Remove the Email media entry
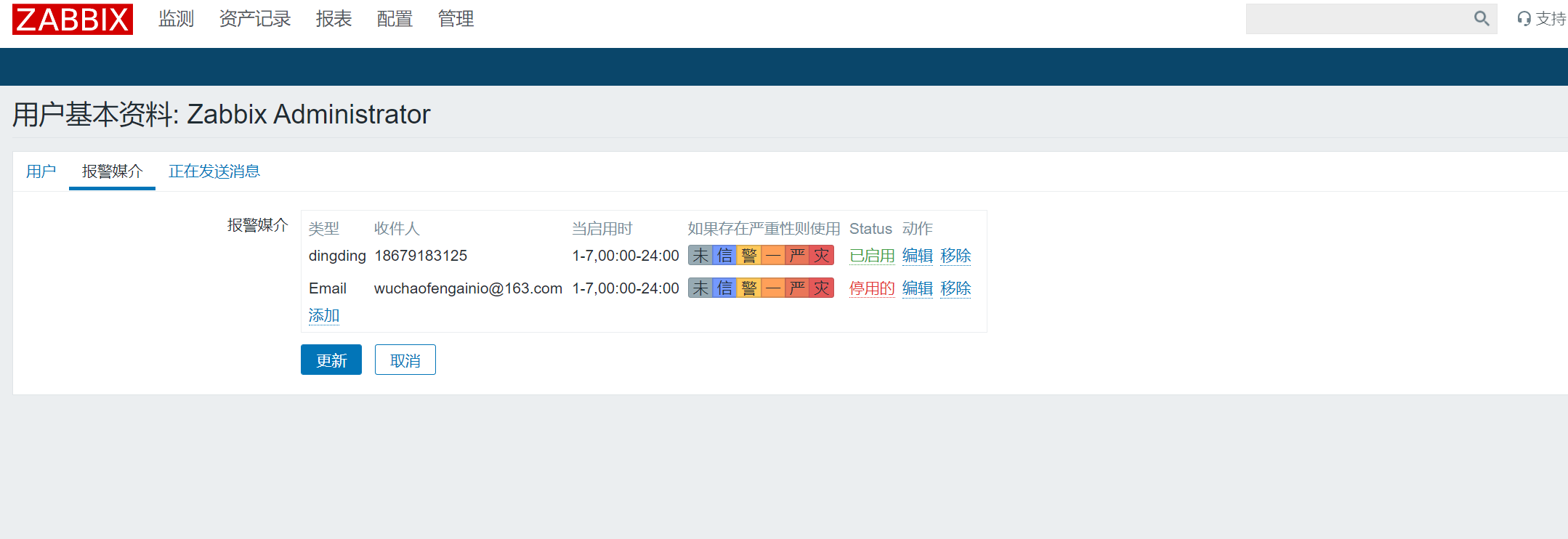The width and height of the screenshot is (1568, 539). pyautogui.click(x=955, y=288)
